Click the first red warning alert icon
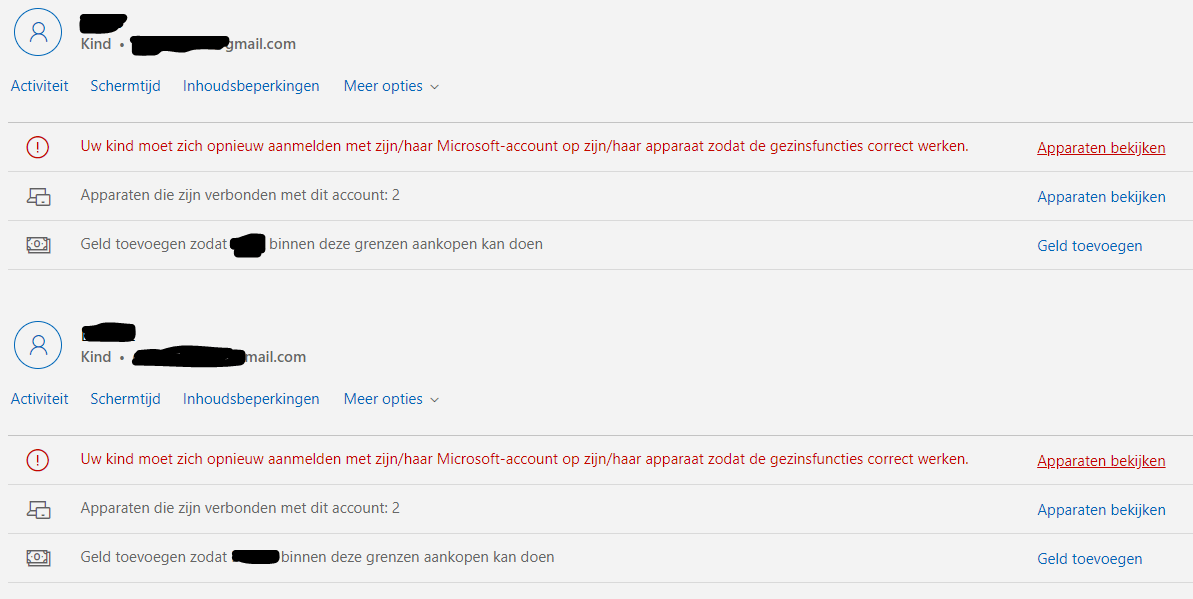This screenshot has width=1193, height=599. (38, 147)
